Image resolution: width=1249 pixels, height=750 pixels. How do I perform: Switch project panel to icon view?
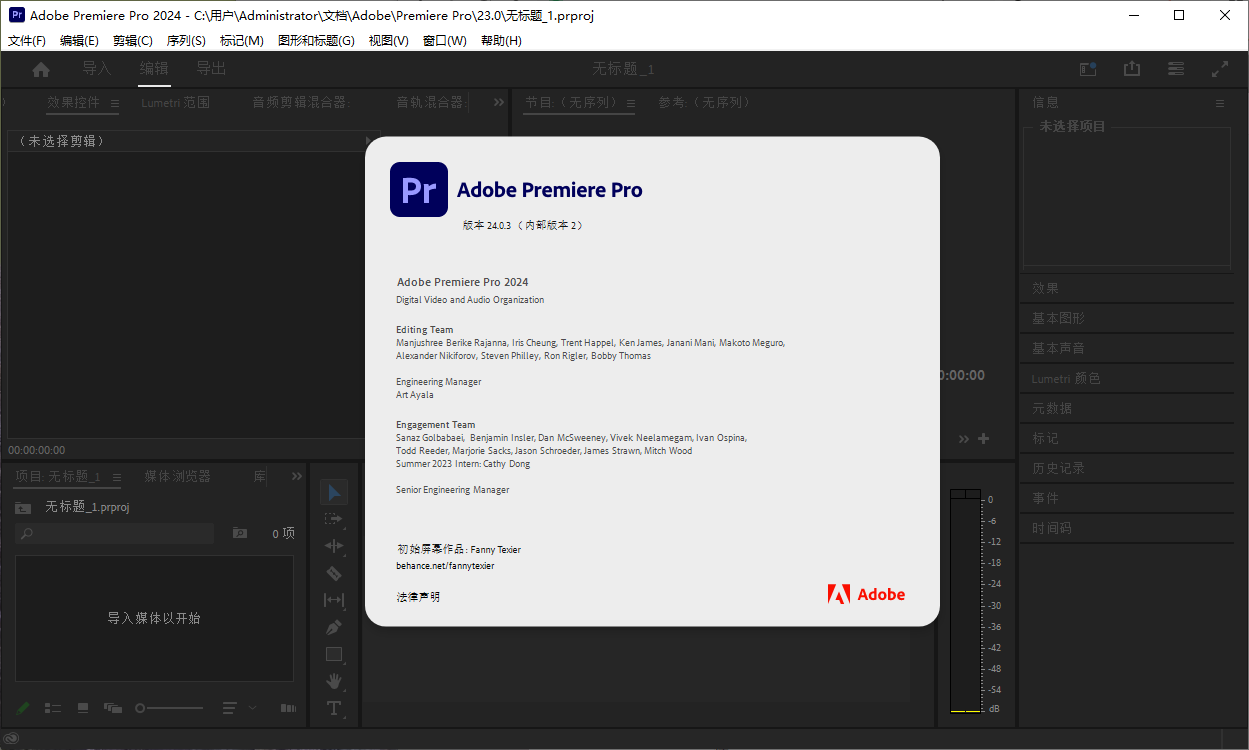pyautogui.click(x=84, y=708)
